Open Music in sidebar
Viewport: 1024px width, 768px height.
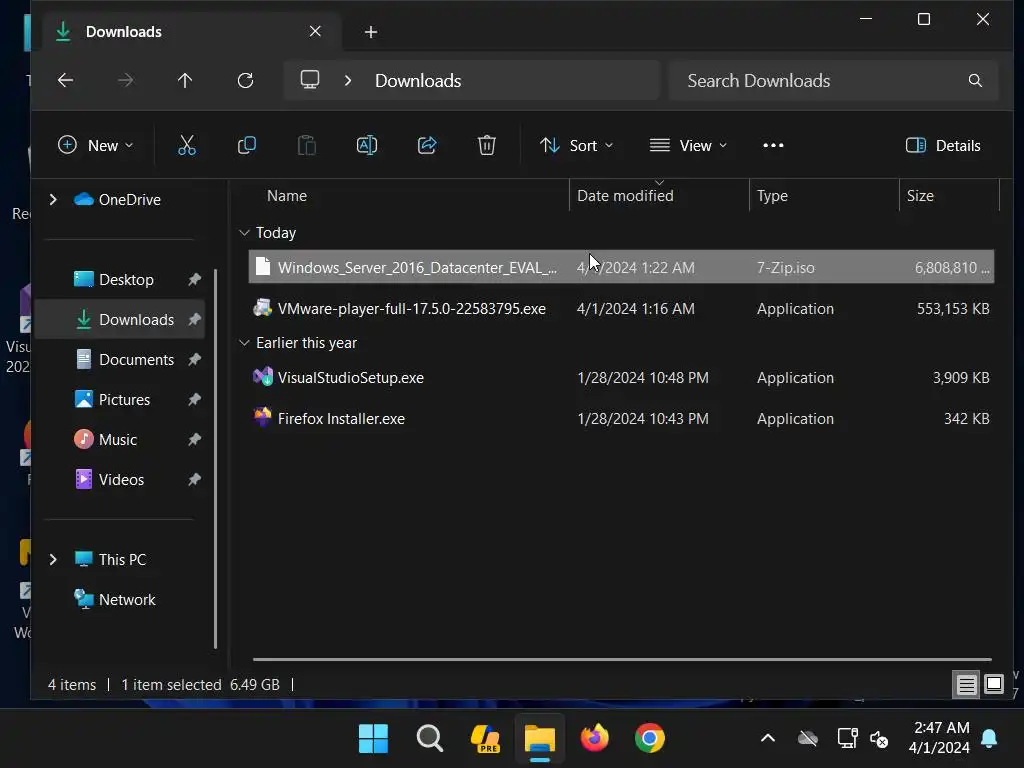pos(118,440)
